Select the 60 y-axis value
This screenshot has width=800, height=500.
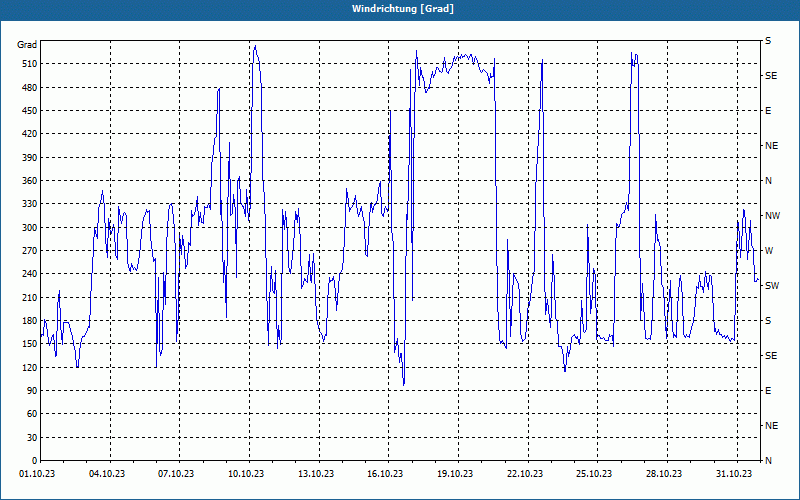[x=31, y=414]
